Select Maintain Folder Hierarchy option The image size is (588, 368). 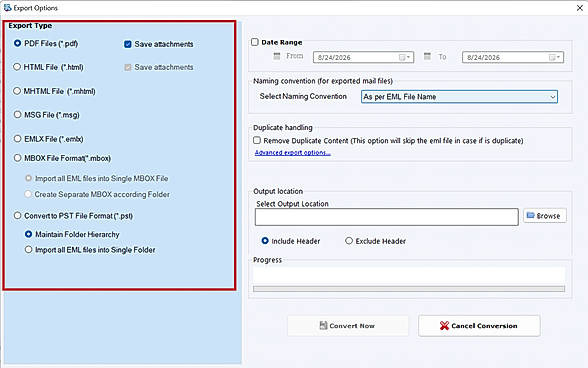point(28,234)
